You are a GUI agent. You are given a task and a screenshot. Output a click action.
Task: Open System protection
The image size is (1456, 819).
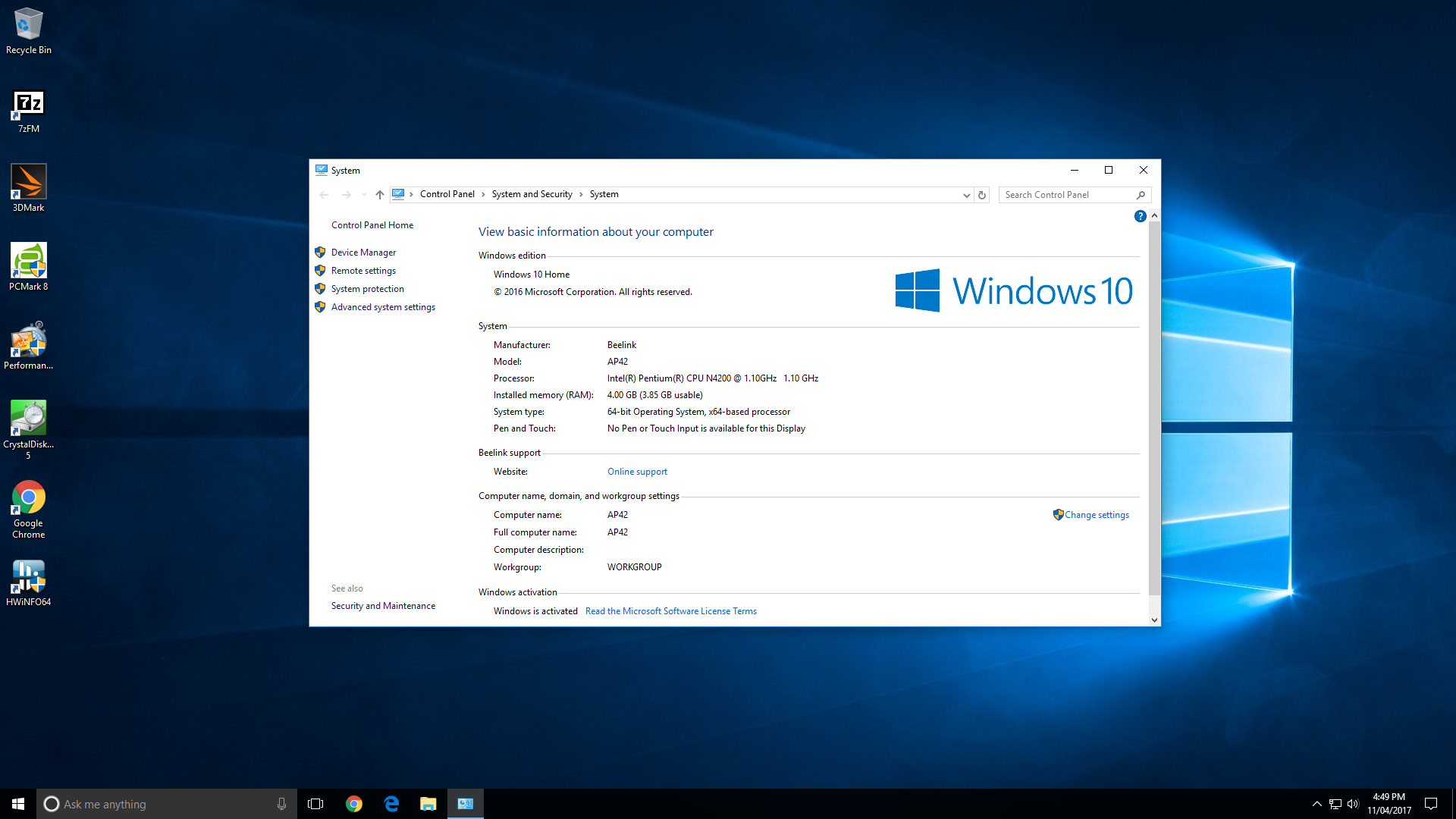coord(368,289)
